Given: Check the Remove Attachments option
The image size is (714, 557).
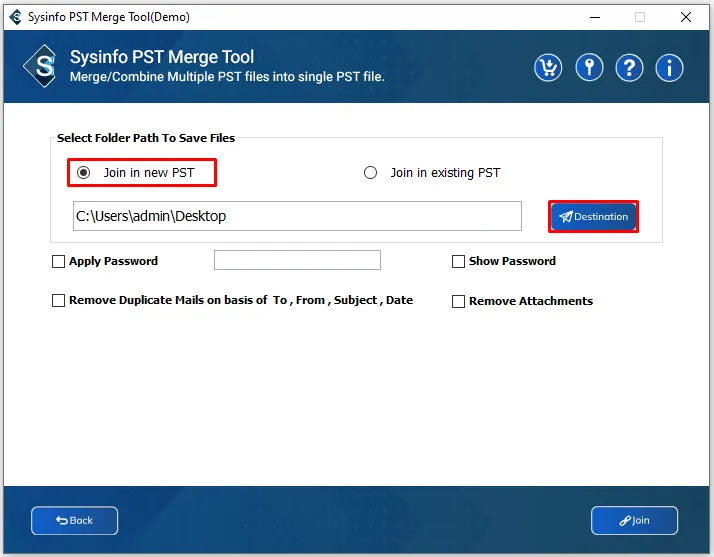Looking at the screenshot, I should [x=459, y=302].
